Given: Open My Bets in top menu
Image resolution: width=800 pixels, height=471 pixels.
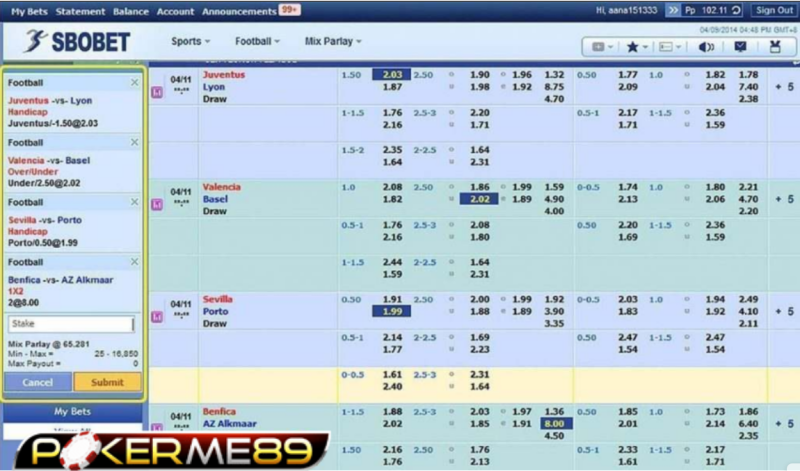Looking at the screenshot, I should click(29, 11).
